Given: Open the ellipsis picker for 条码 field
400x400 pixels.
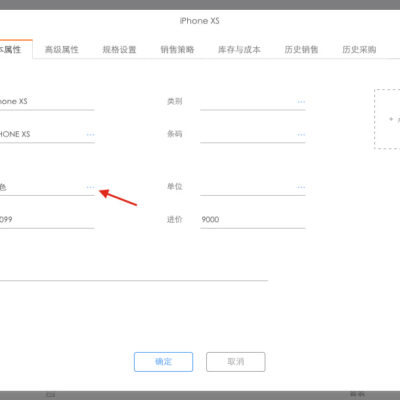Looking at the screenshot, I should pos(301,135).
